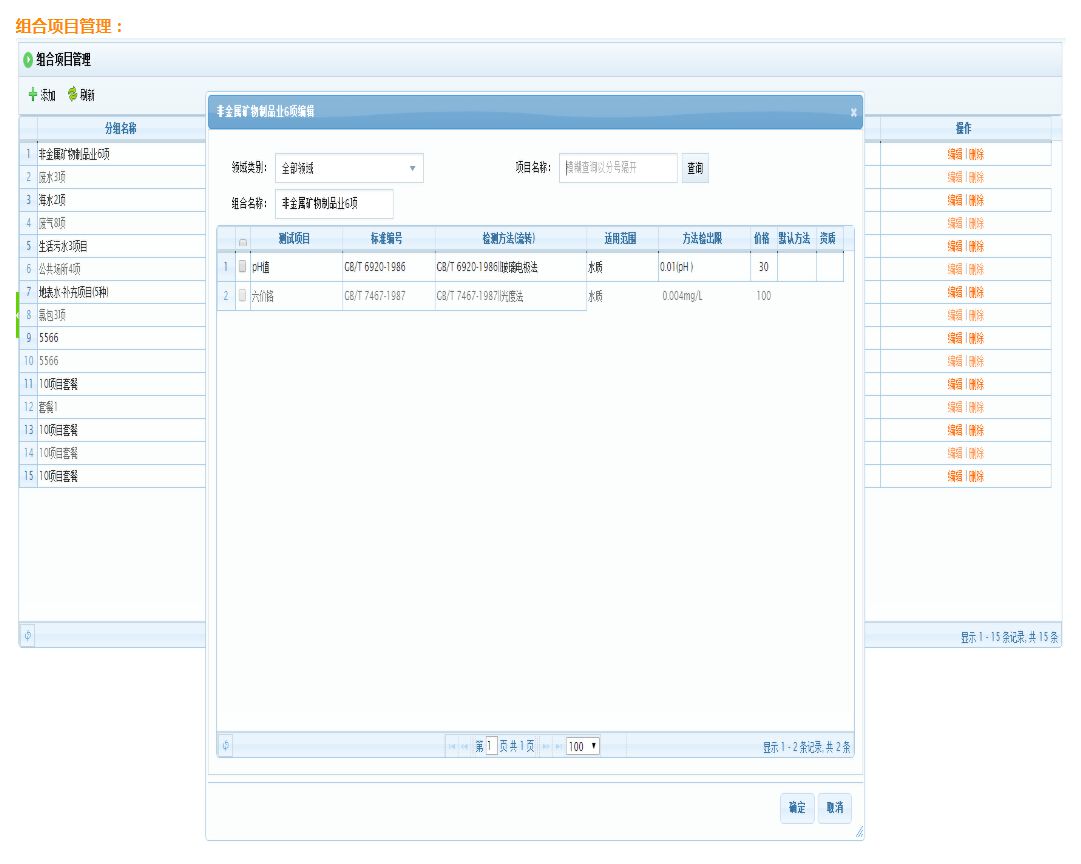
Task: Click the green 添加 plus icon
Action: pyautogui.click(x=33, y=95)
